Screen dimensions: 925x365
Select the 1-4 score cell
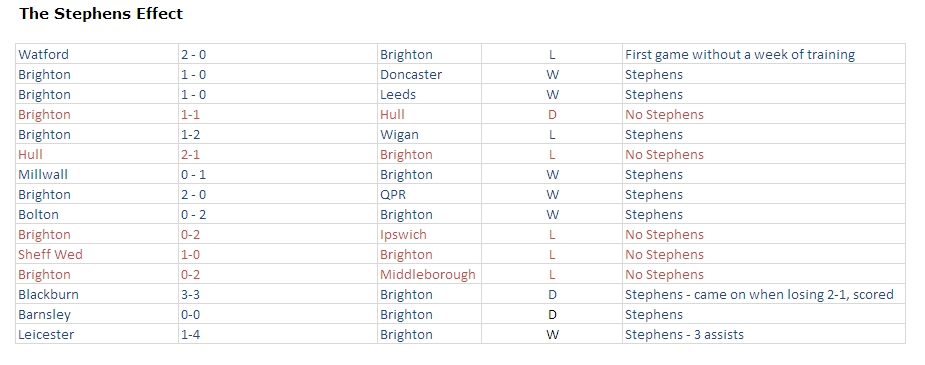278,335
